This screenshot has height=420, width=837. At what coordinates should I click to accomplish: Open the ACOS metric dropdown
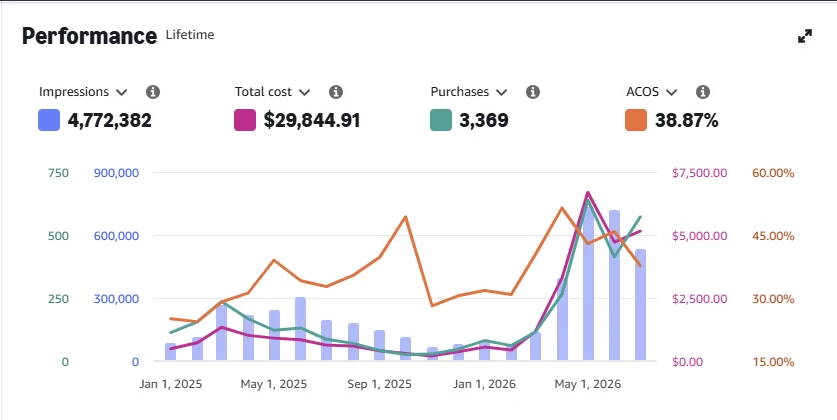point(652,92)
